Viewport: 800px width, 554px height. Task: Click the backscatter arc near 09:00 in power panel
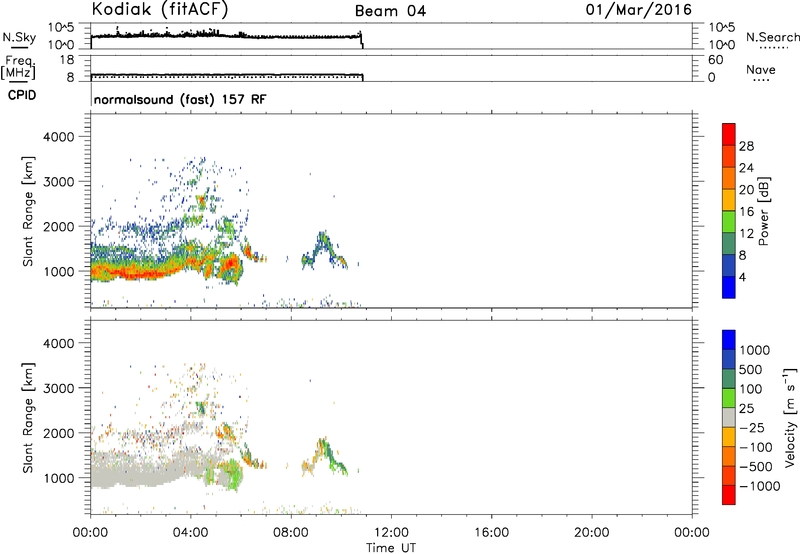coord(323,249)
